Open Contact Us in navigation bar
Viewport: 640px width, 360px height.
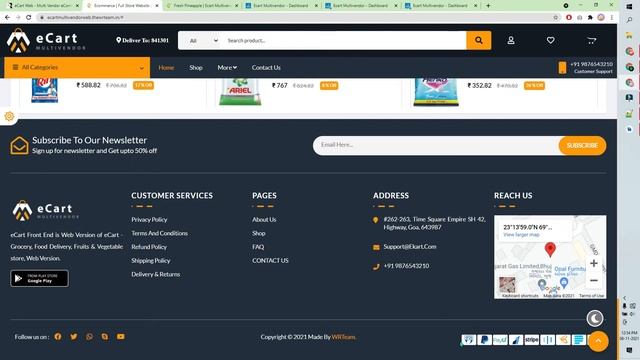[266, 67]
